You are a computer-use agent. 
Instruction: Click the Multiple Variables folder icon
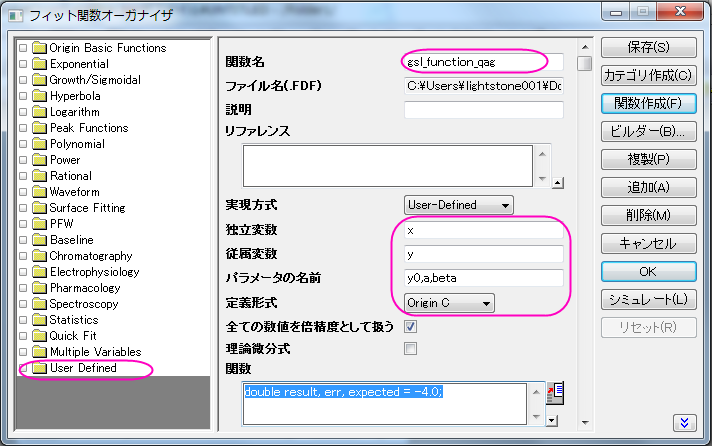pos(40,352)
